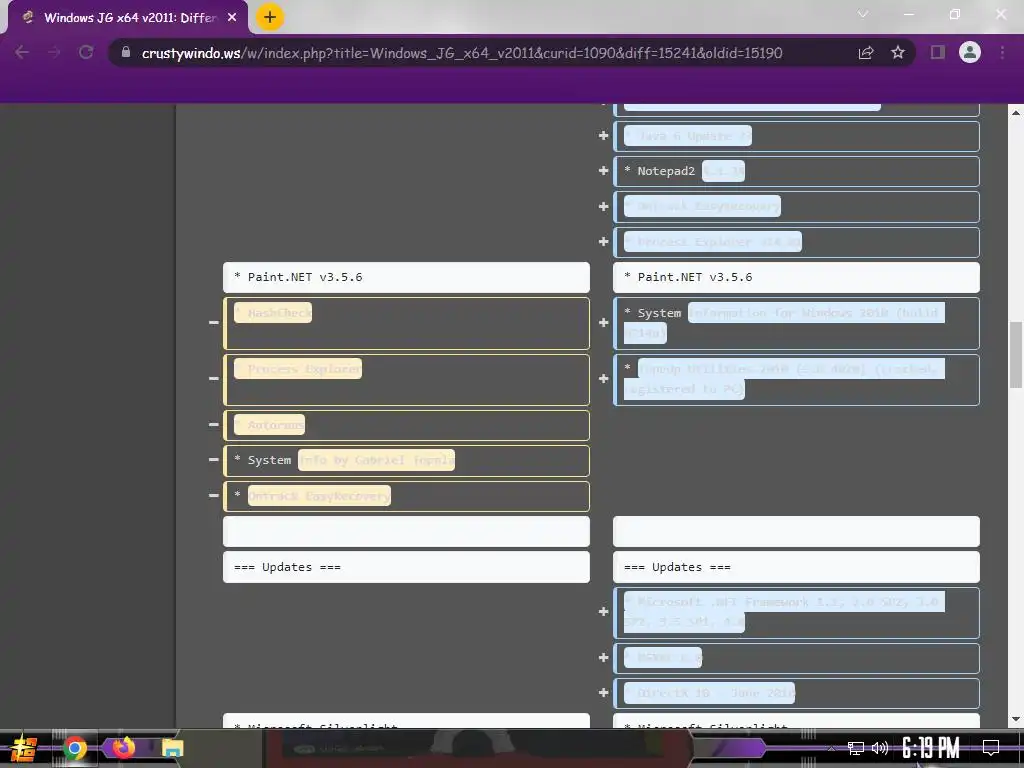
Task: Click the added Microsoft .NET Framework line
Action: (x=796, y=613)
